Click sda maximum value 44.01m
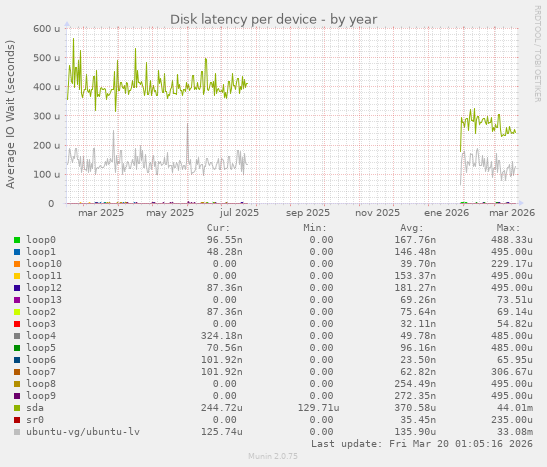The image size is (547, 467). click(x=515, y=408)
